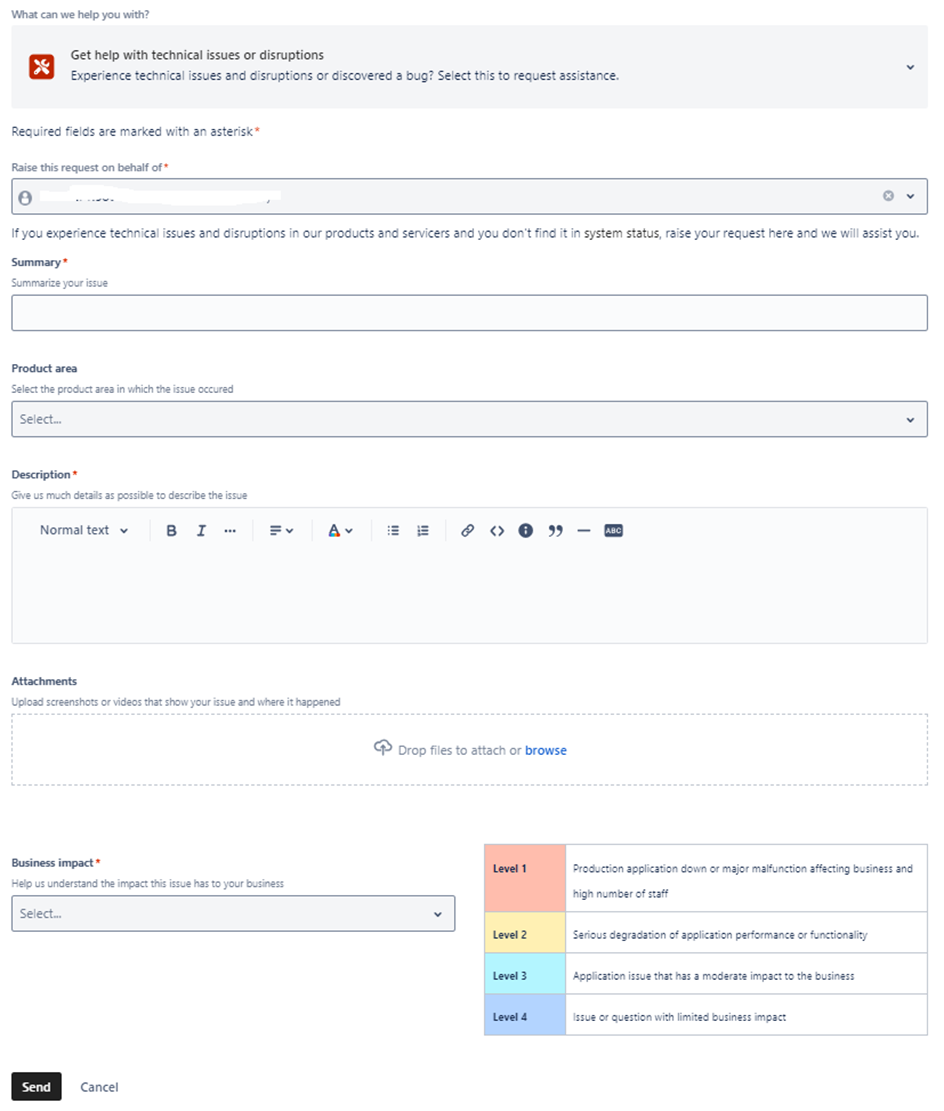Screen dimensions: 944x1111
Task: Insert a bullet list
Action: 394,531
